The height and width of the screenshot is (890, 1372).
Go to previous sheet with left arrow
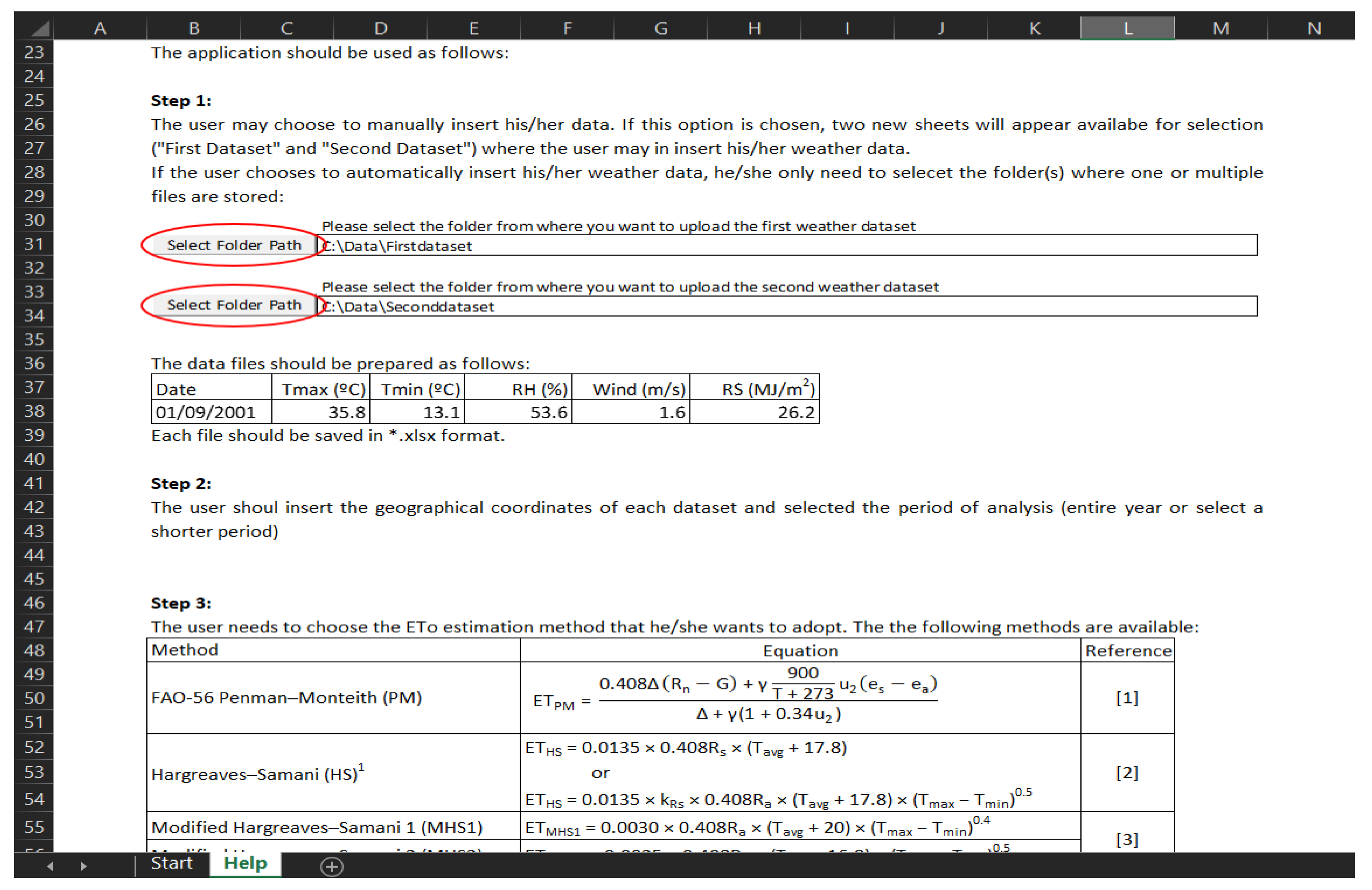(x=50, y=866)
